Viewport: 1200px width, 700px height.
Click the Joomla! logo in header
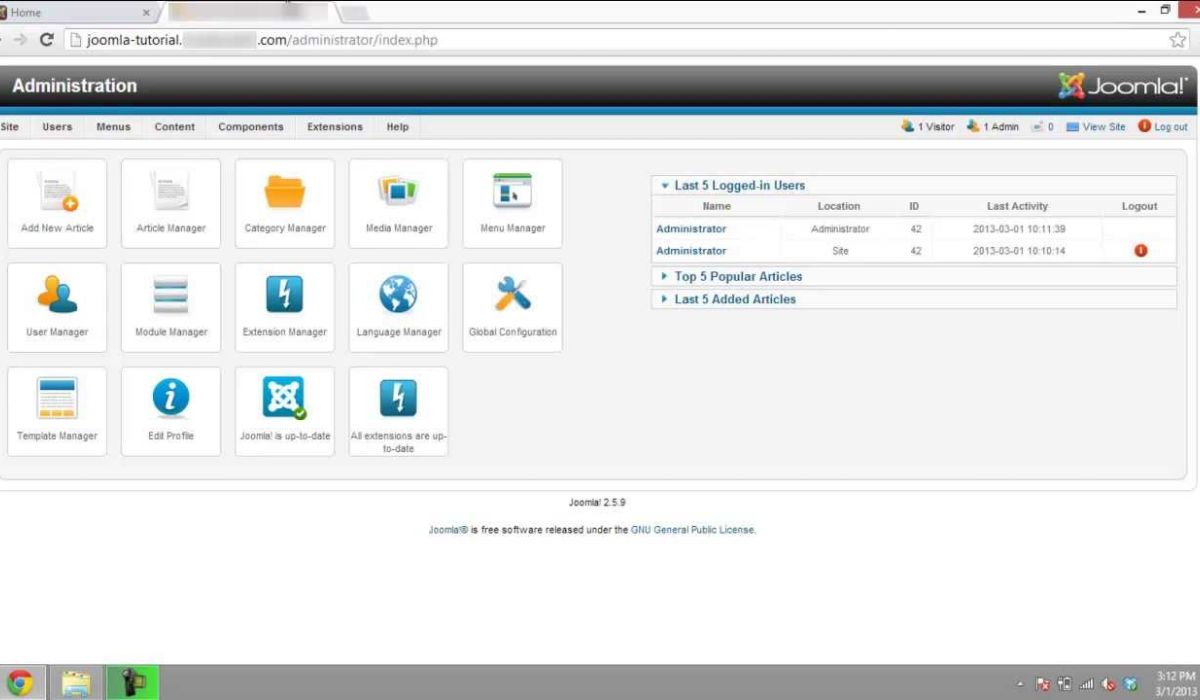tap(1122, 86)
